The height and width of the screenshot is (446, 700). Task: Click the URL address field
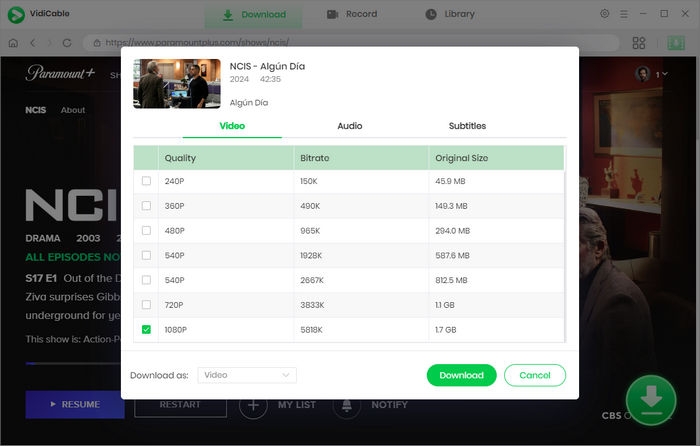point(351,43)
